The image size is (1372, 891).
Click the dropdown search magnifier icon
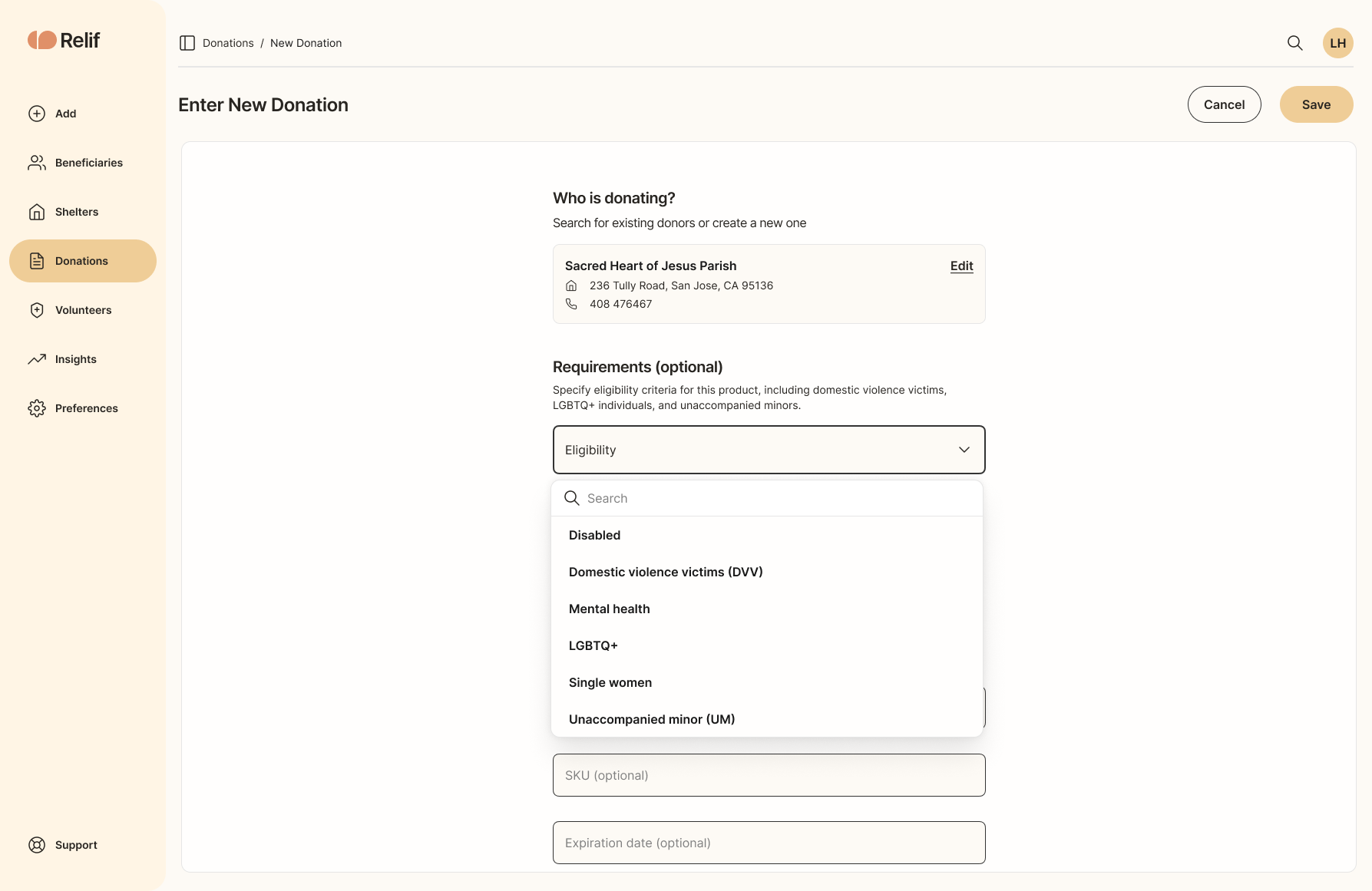pos(572,498)
